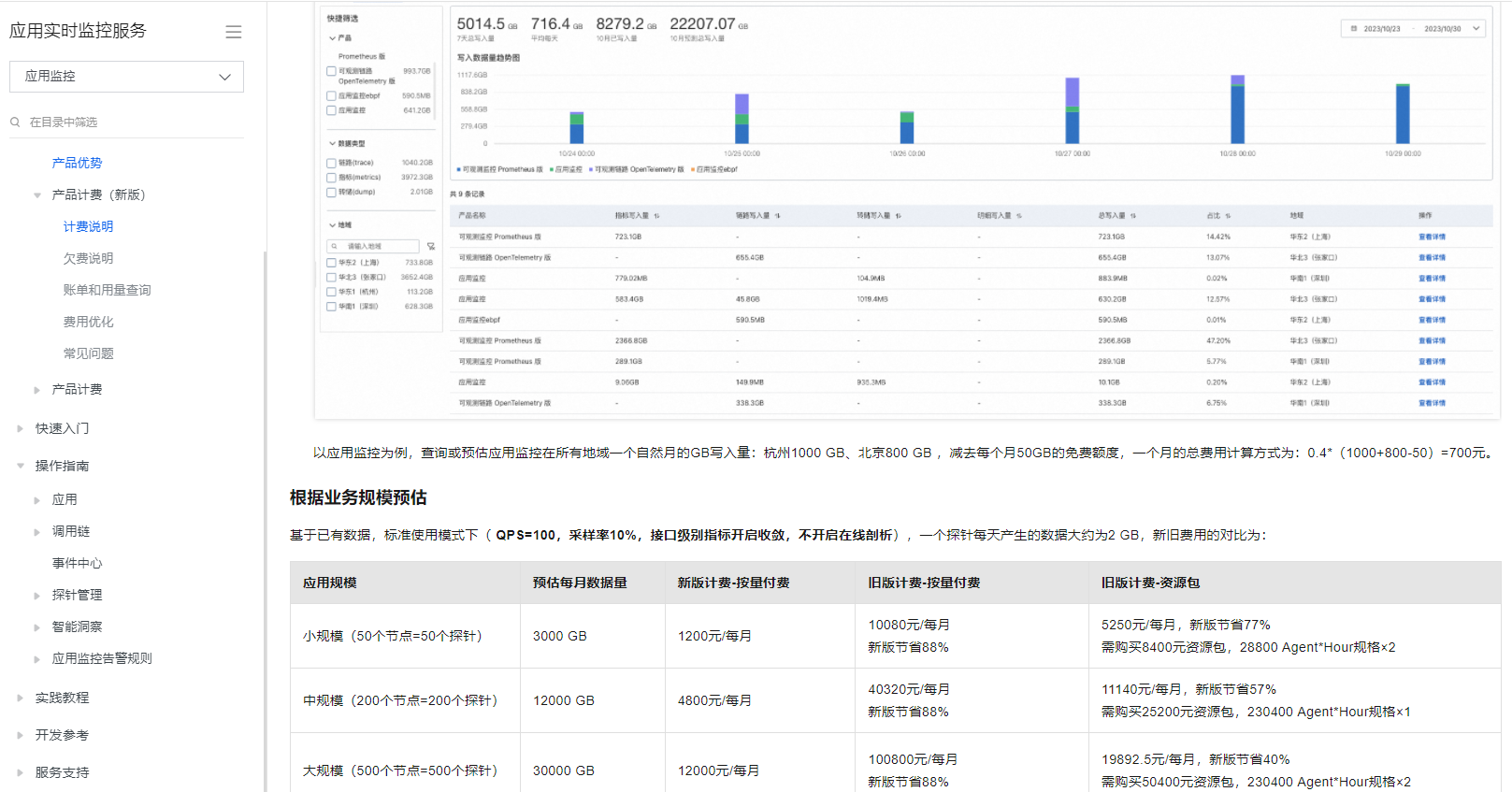The image size is (1512, 792).
Task: Check the 应用监控ebpf 590.5MB checkbox
Action: click(x=331, y=95)
